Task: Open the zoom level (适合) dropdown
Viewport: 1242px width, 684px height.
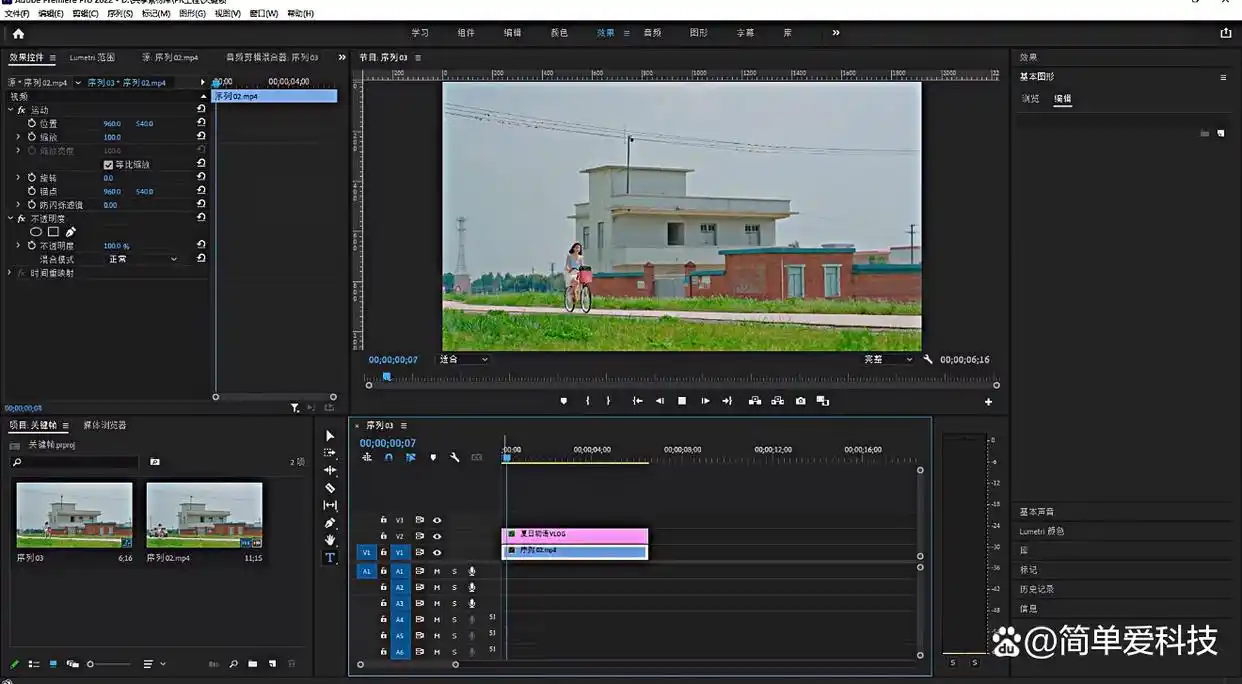Action: pyautogui.click(x=464, y=359)
